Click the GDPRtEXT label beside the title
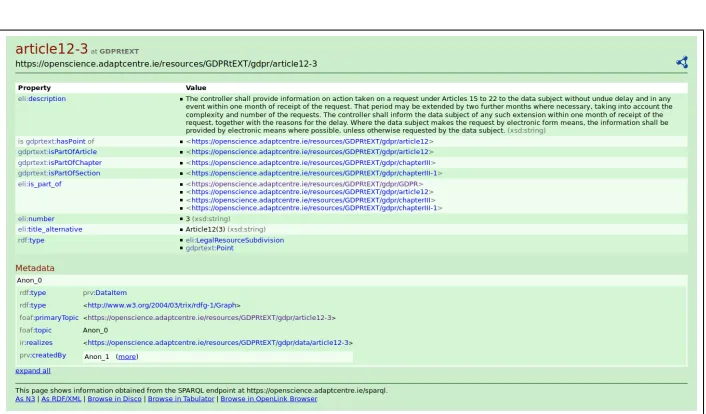The image size is (706, 414). (119, 51)
